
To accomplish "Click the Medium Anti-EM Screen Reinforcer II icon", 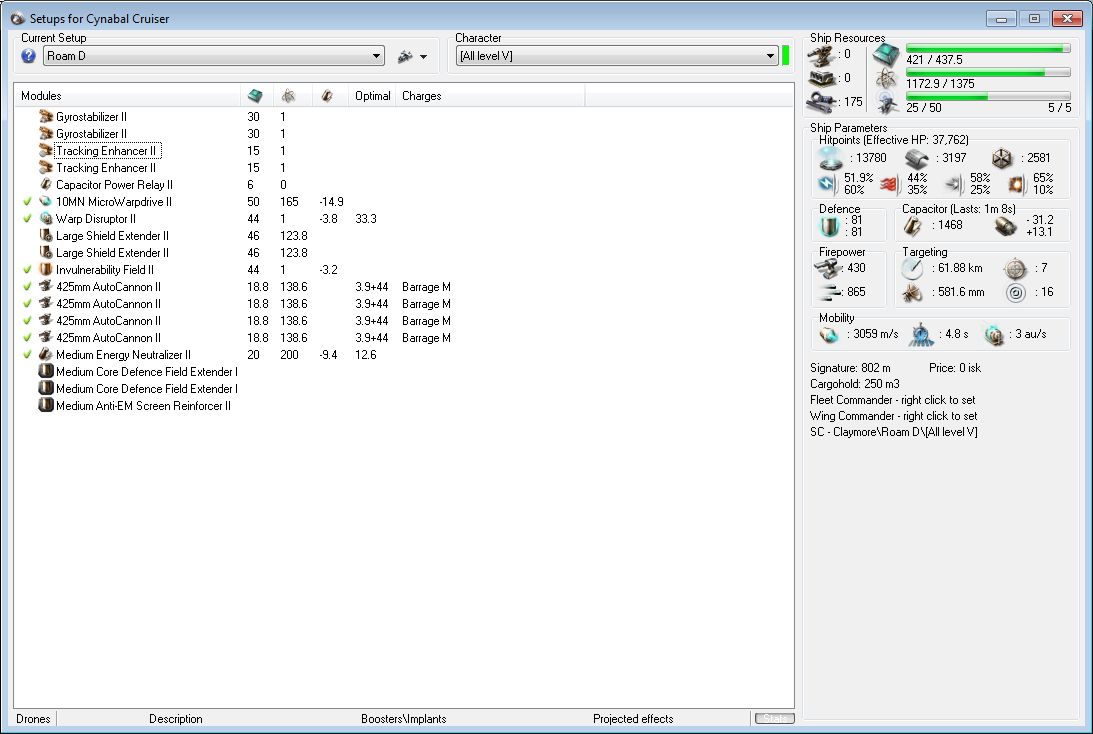I will pyautogui.click(x=46, y=405).
